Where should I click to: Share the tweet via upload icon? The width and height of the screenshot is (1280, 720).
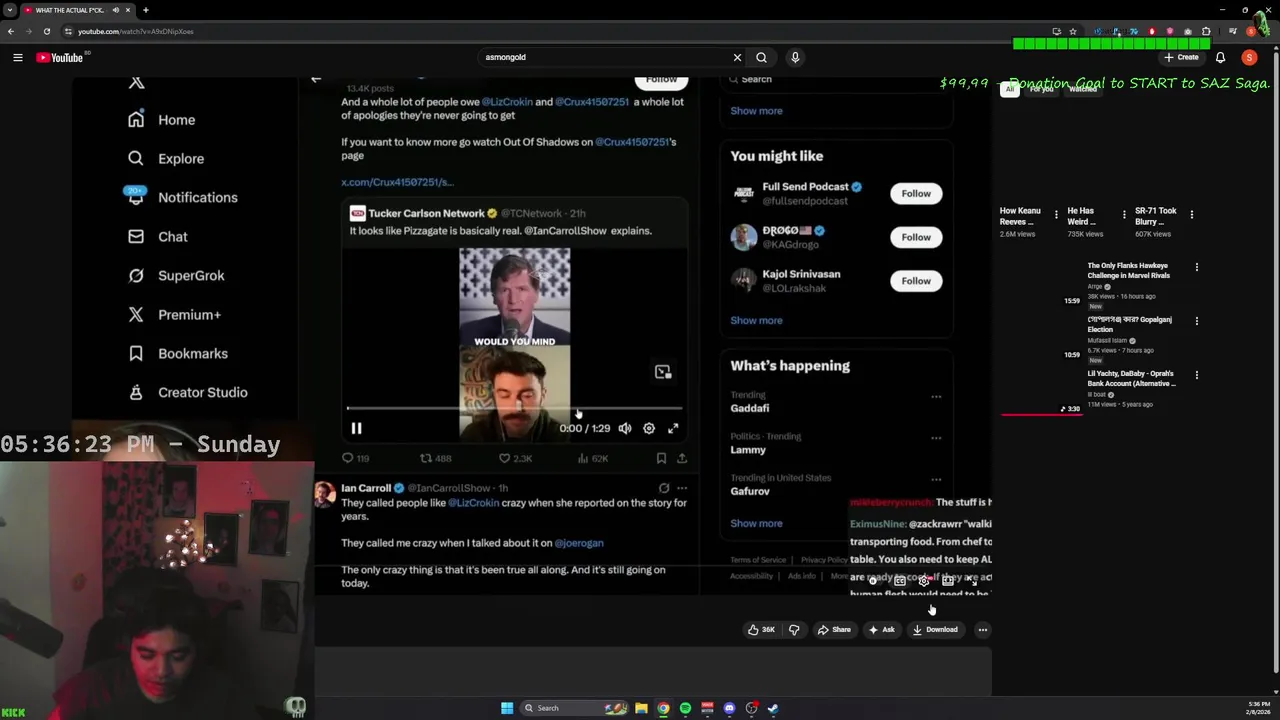(682, 458)
